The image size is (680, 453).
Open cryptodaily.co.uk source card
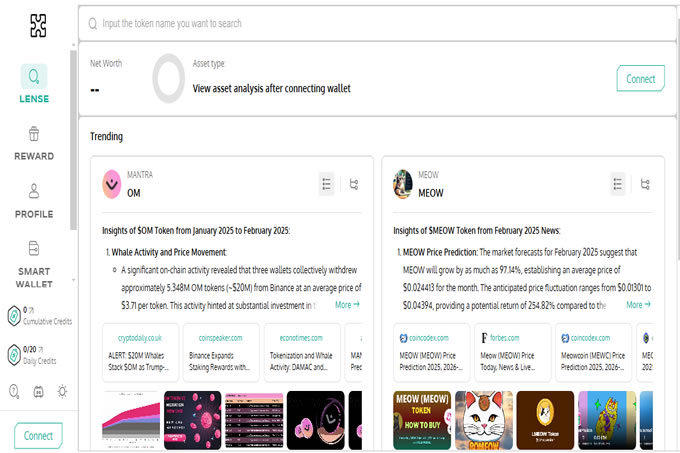140,352
